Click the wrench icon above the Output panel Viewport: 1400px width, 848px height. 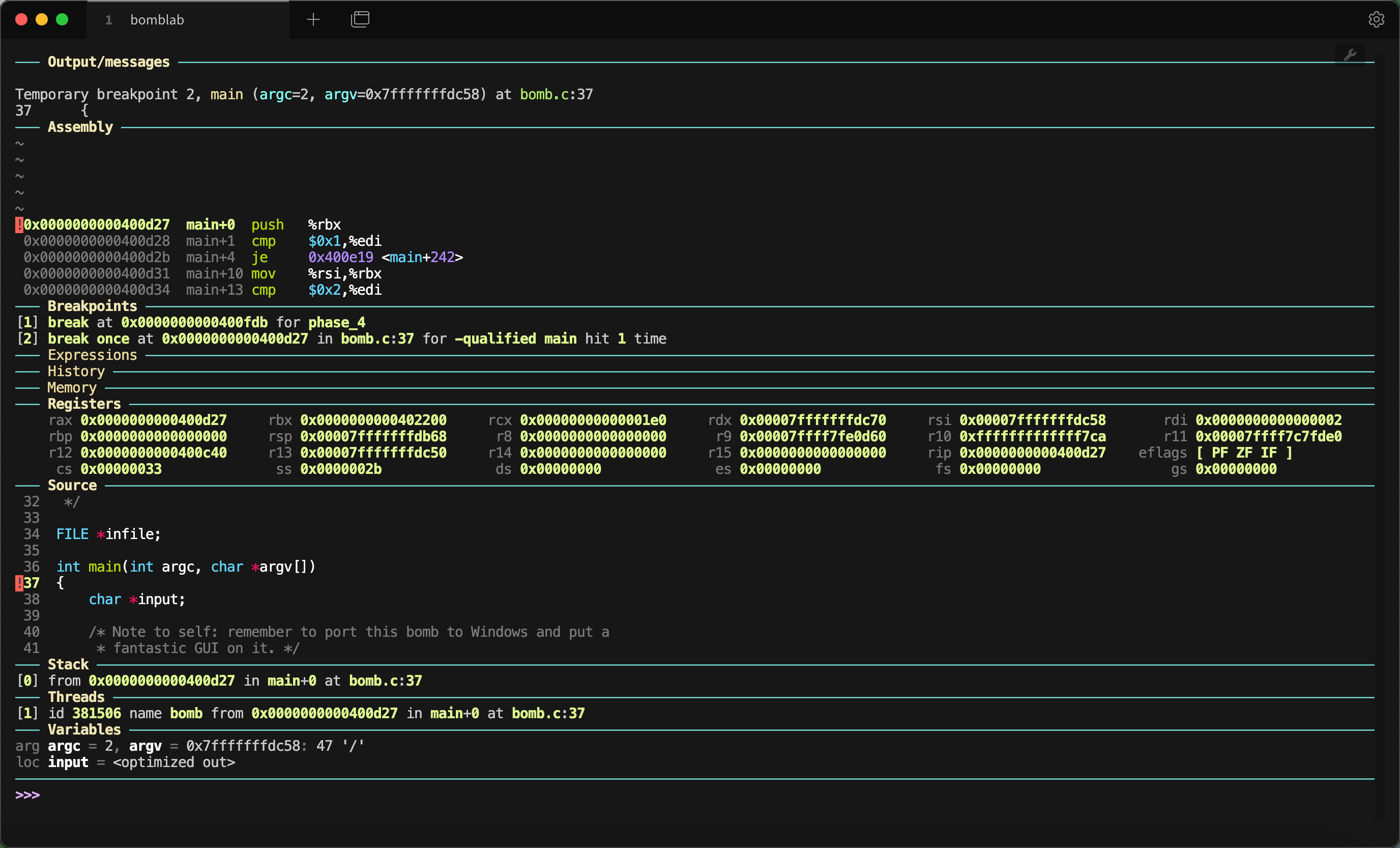[x=1351, y=54]
